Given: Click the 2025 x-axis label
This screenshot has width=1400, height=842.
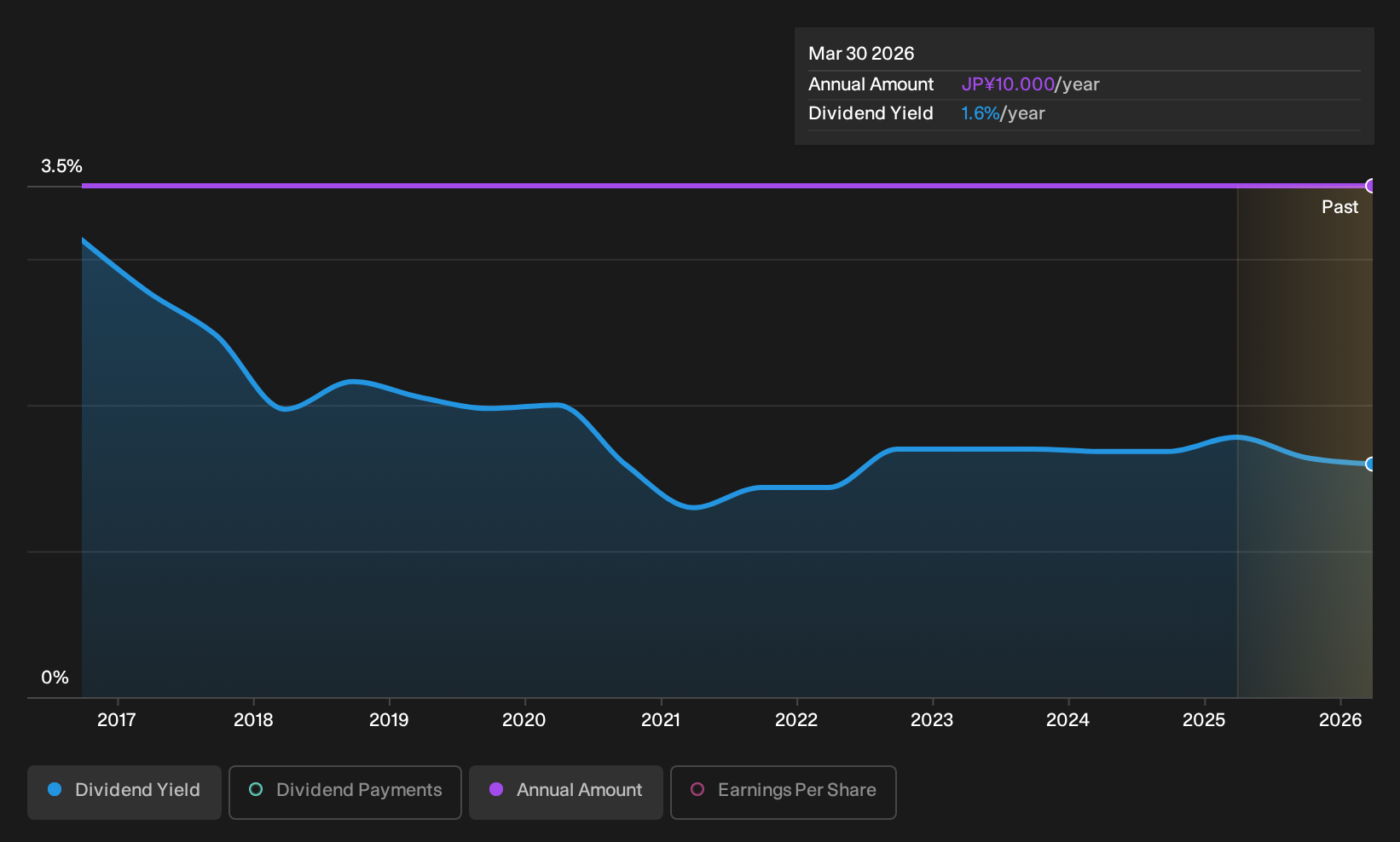Looking at the screenshot, I should (x=1204, y=720).
